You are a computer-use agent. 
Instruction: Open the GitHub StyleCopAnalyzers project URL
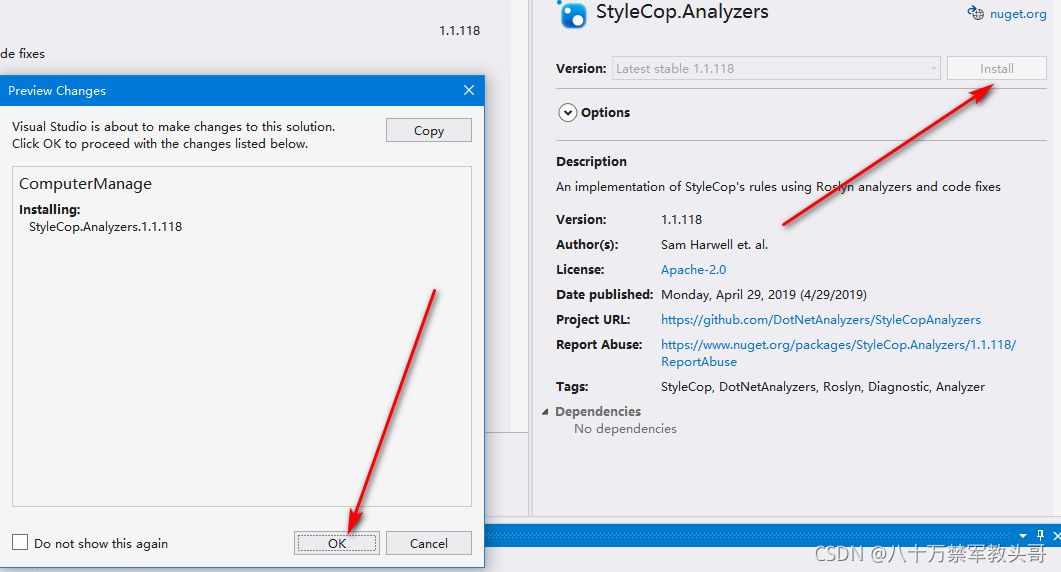tap(821, 320)
